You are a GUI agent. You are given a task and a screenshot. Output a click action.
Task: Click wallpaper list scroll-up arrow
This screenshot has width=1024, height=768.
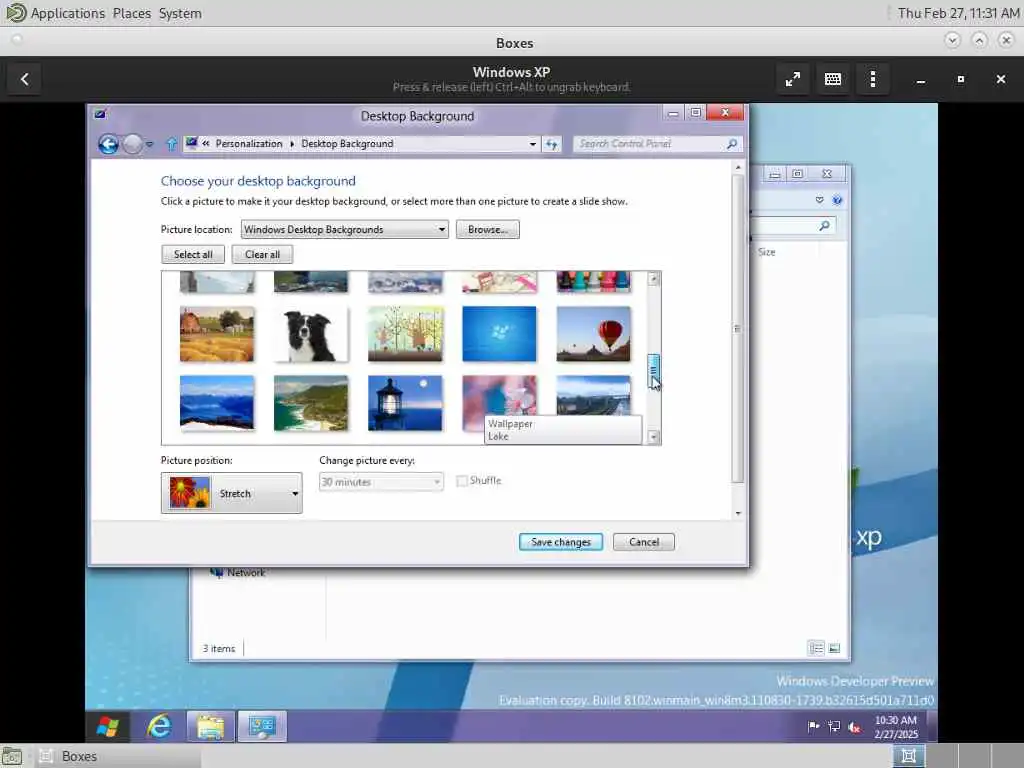point(653,280)
